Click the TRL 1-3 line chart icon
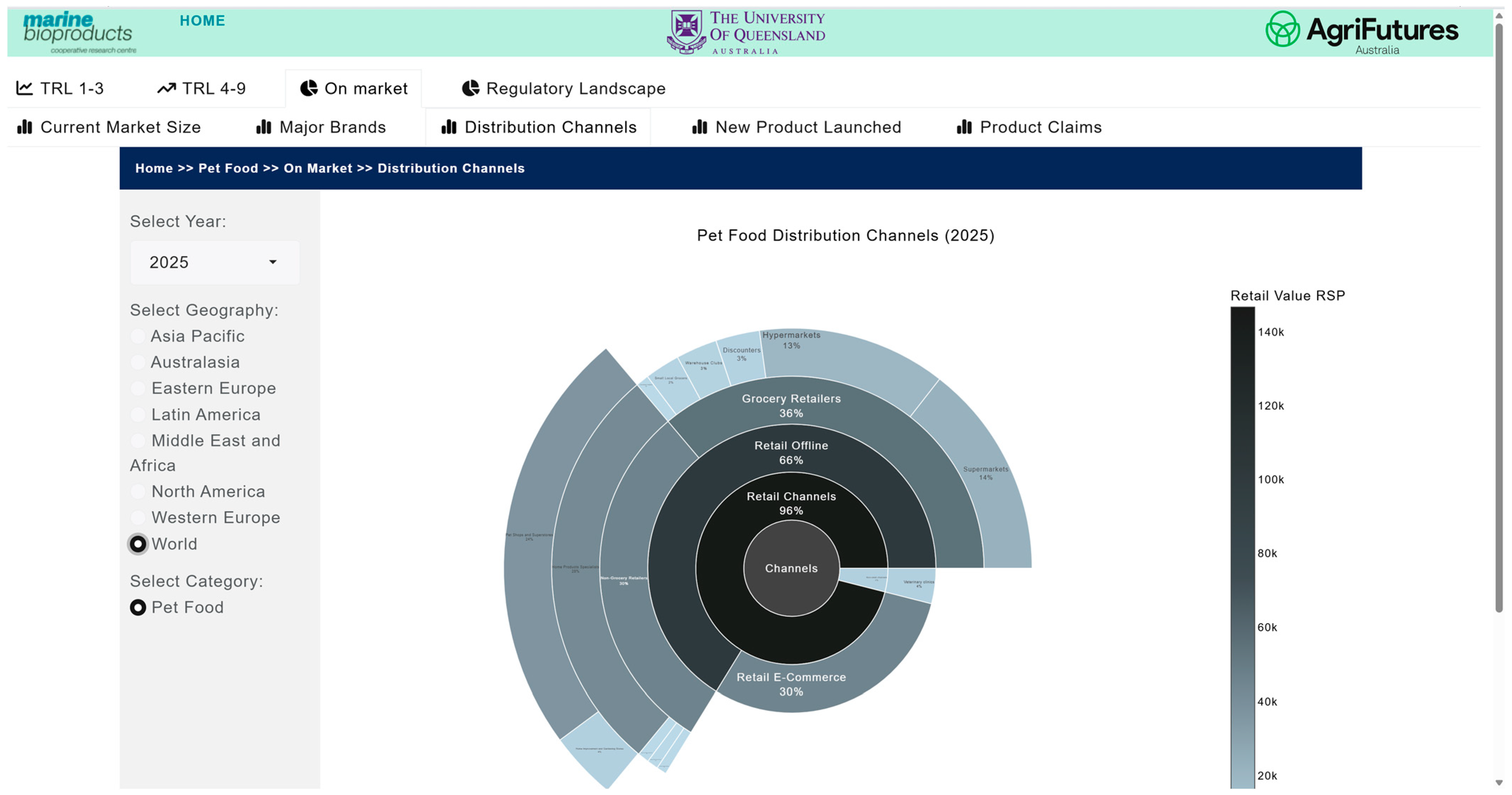The width and height of the screenshot is (1512, 795). 24,88
